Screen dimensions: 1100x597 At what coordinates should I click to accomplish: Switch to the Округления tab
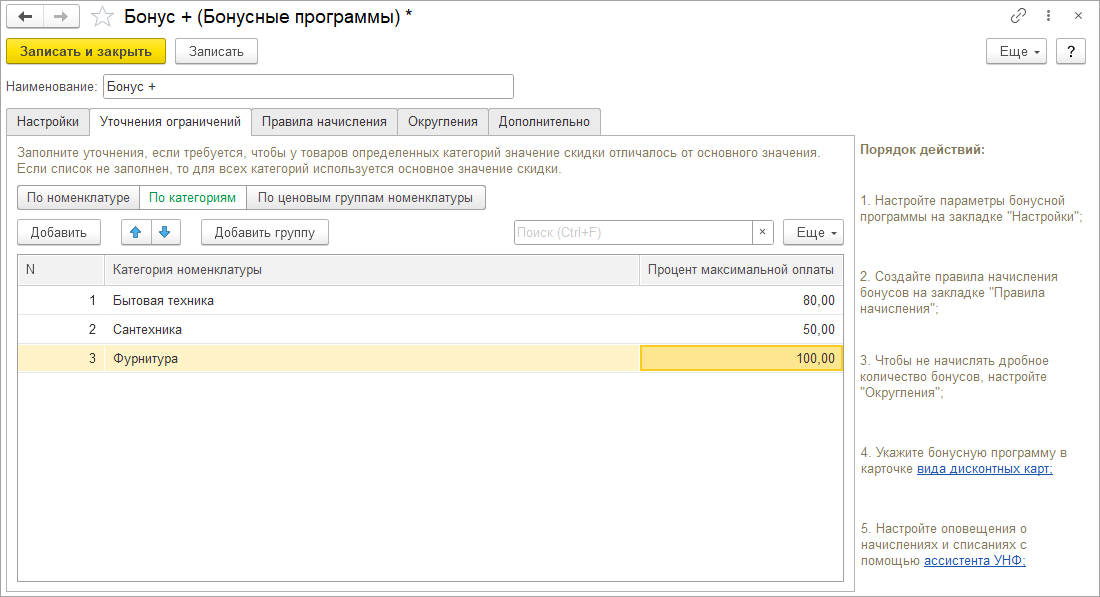click(x=443, y=122)
